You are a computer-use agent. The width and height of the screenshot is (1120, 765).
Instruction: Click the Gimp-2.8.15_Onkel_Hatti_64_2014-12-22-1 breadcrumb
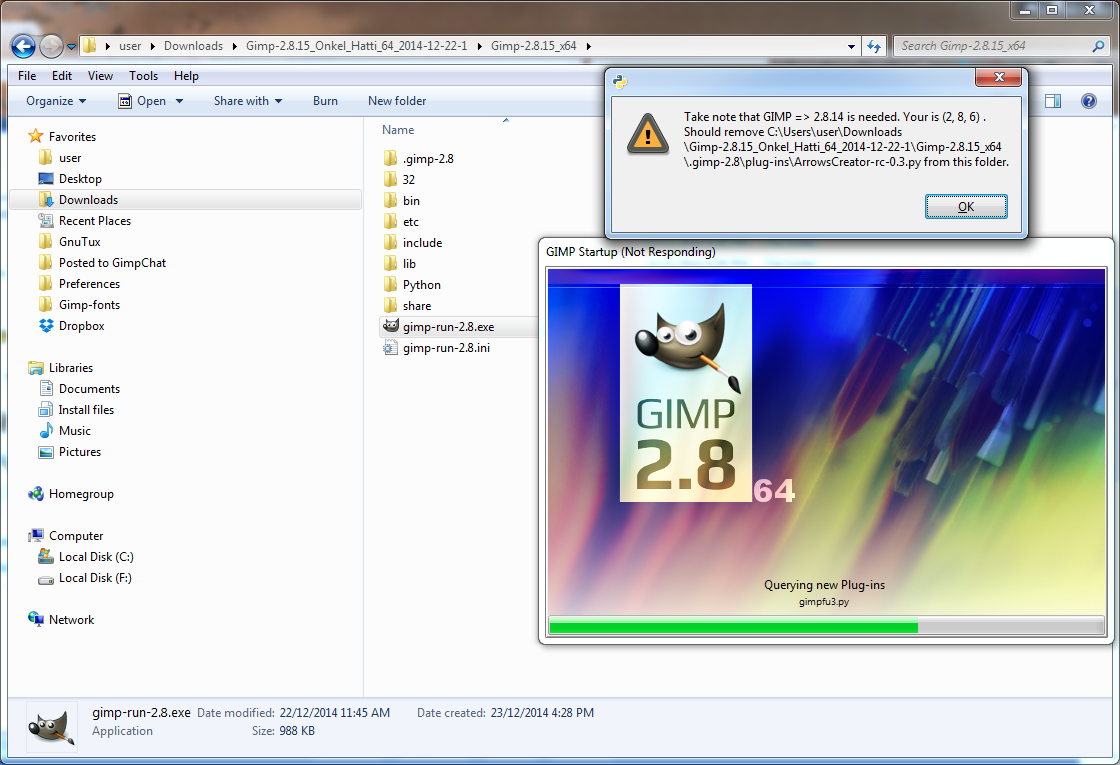(x=356, y=46)
